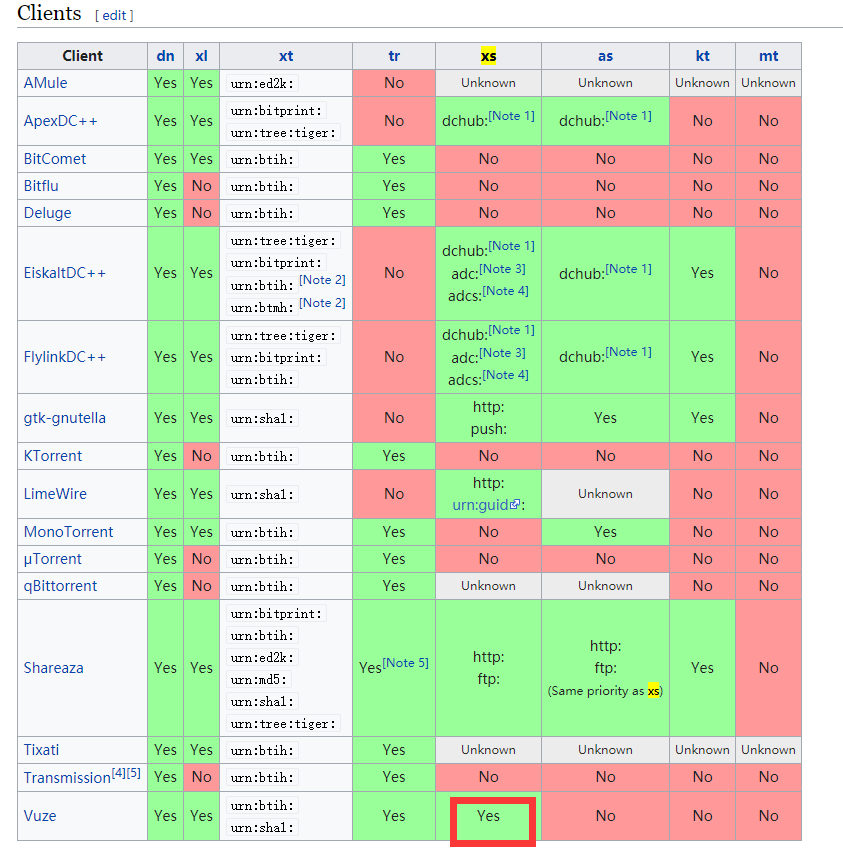Visit the Shareaza client page
This screenshot has width=843, height=864.
54,668
